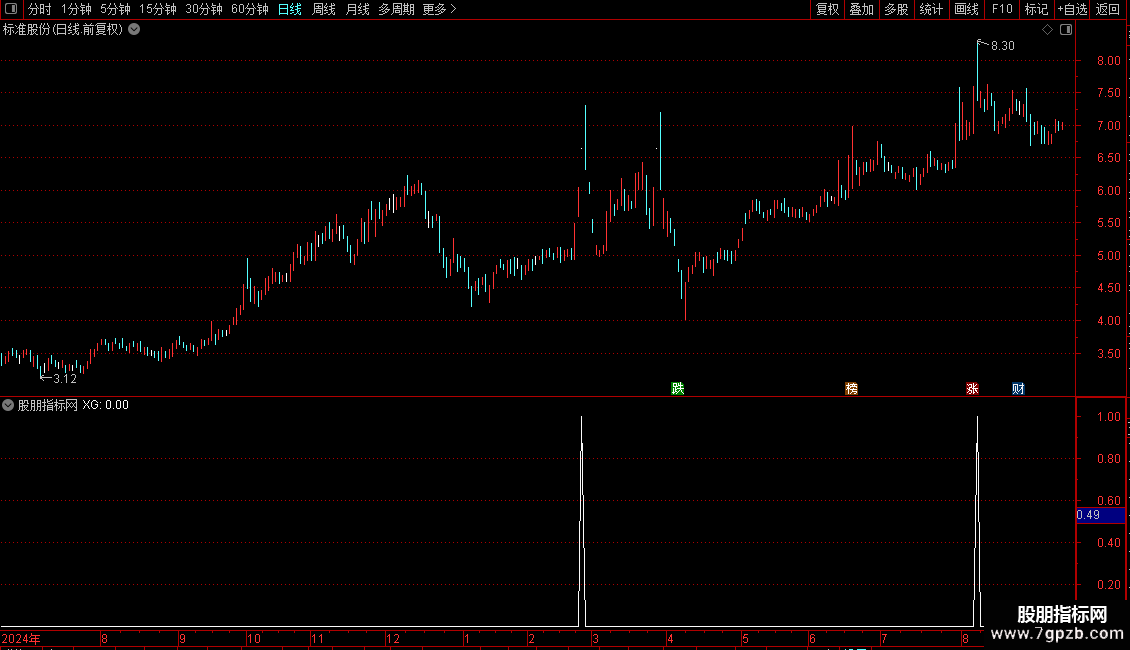The image size is (1130, 650).
Task: Click the 叠加 overlay button
Action: [861, 9]
